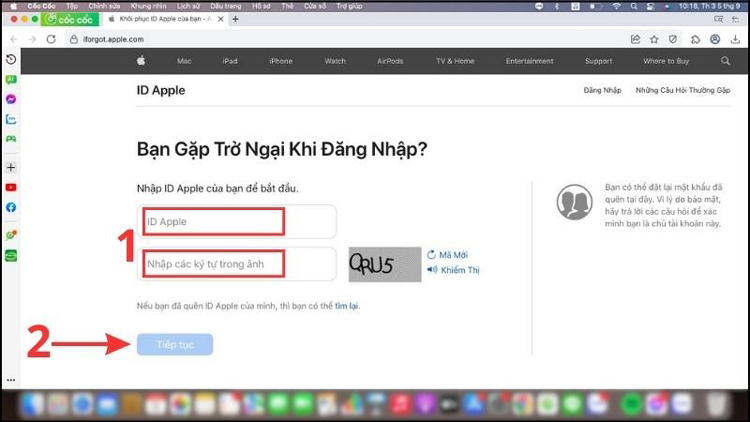Open the shield ad-block icon
This screenshot has height=422, width=750.
pos(673,39)
